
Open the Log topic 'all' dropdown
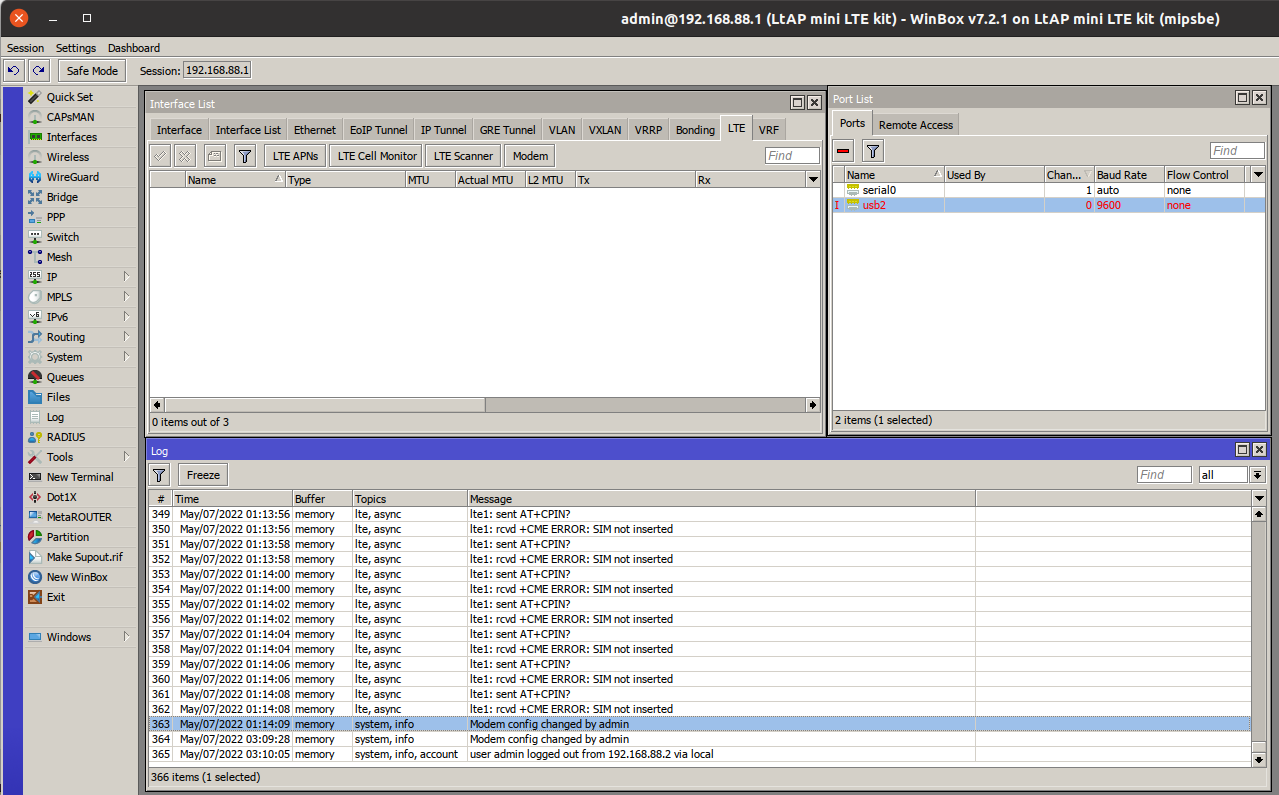pos(1258,475)
